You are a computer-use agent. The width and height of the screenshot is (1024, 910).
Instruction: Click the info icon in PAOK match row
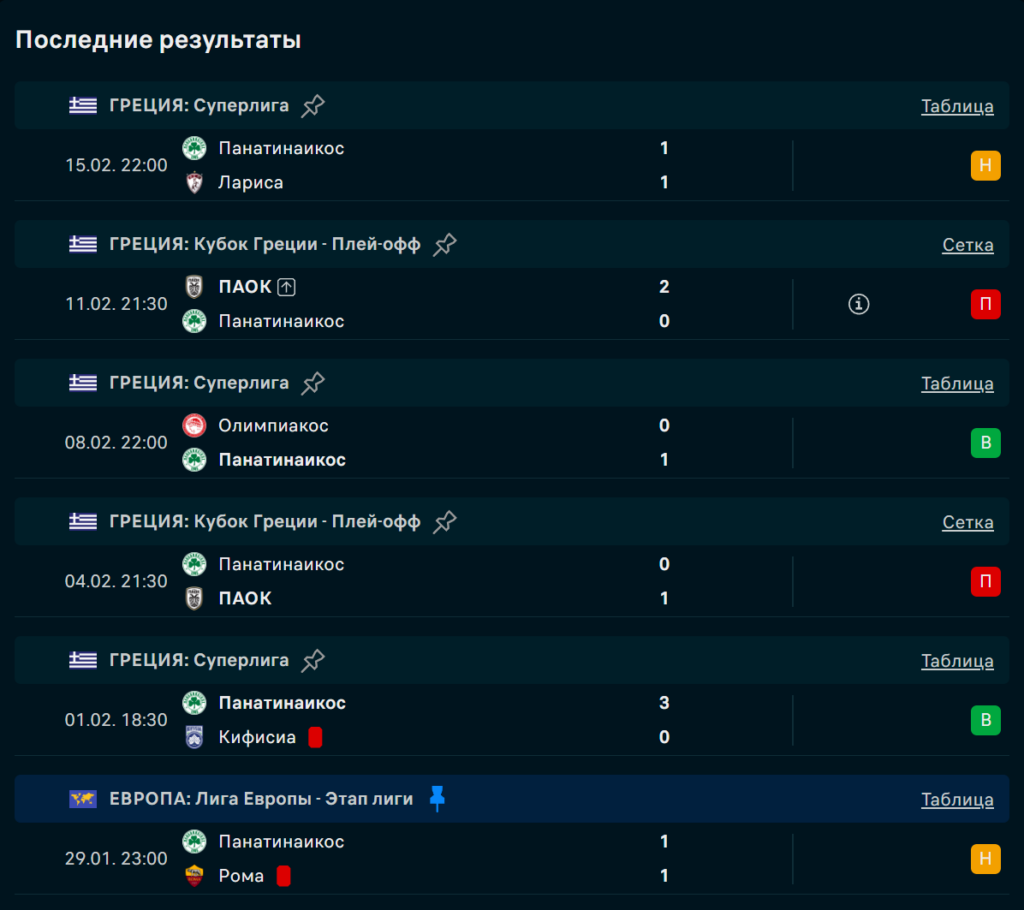(858, 304)
